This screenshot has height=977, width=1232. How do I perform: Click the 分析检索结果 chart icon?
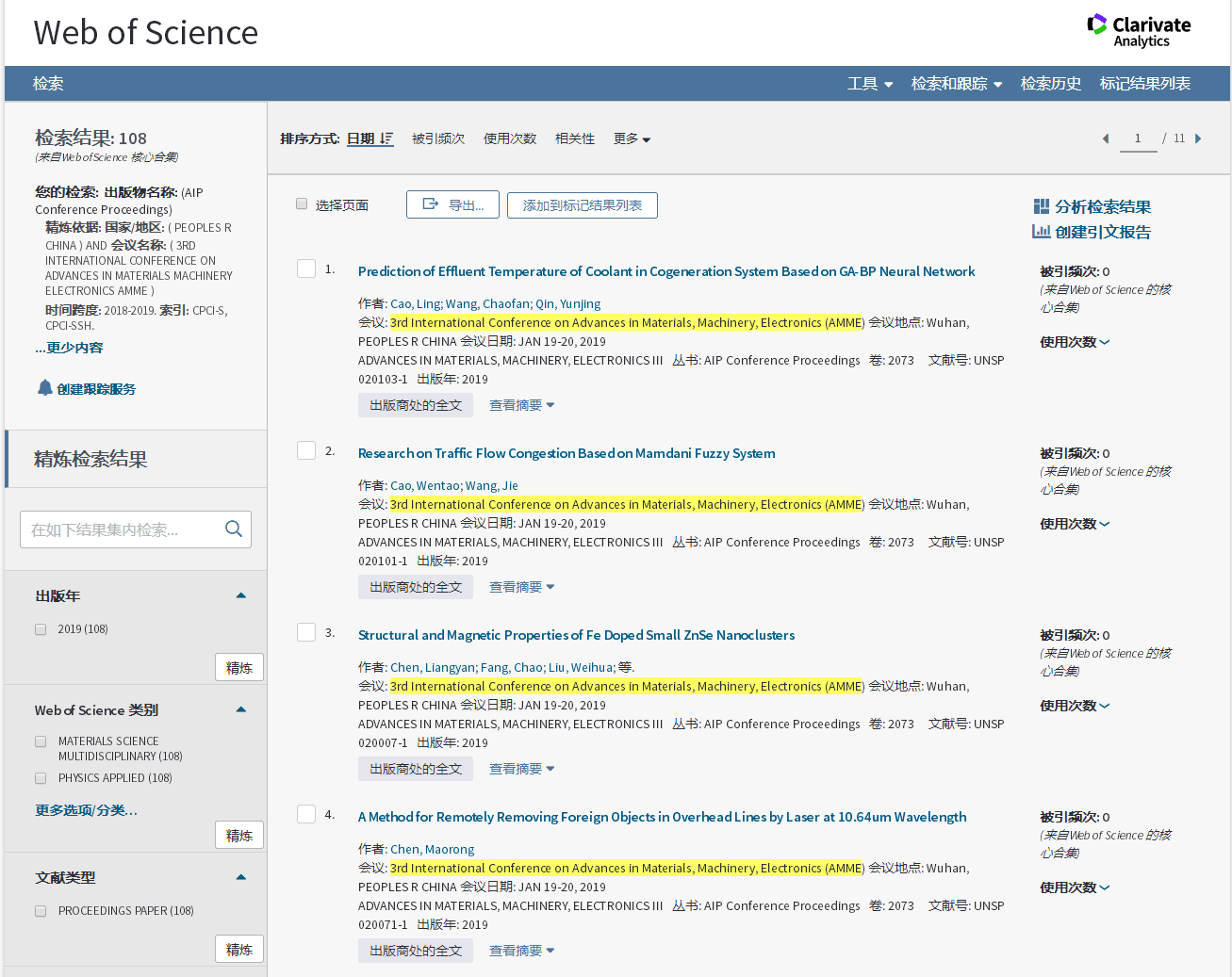(1041, 206)
